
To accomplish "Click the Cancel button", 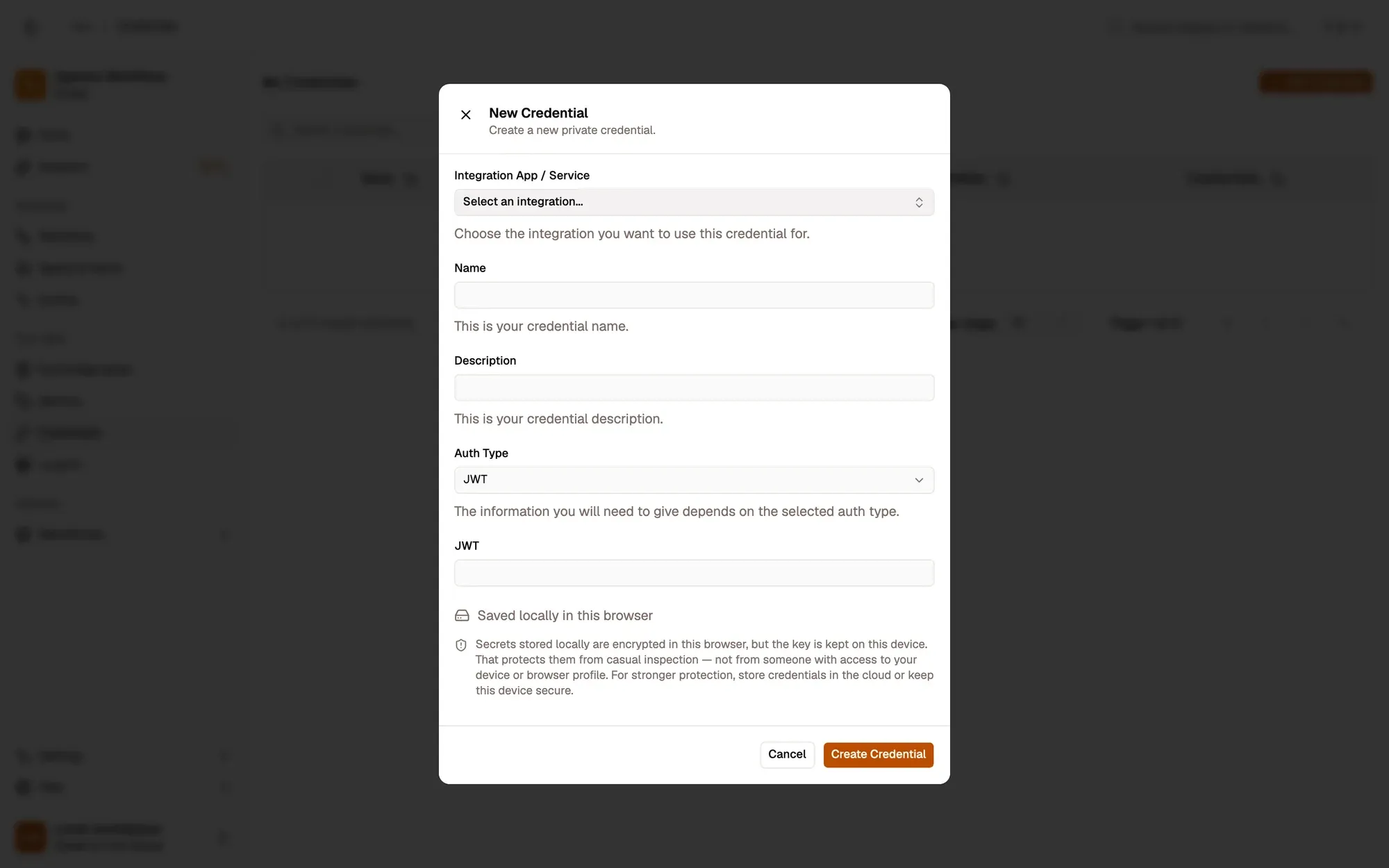I will tap(787, 755).
